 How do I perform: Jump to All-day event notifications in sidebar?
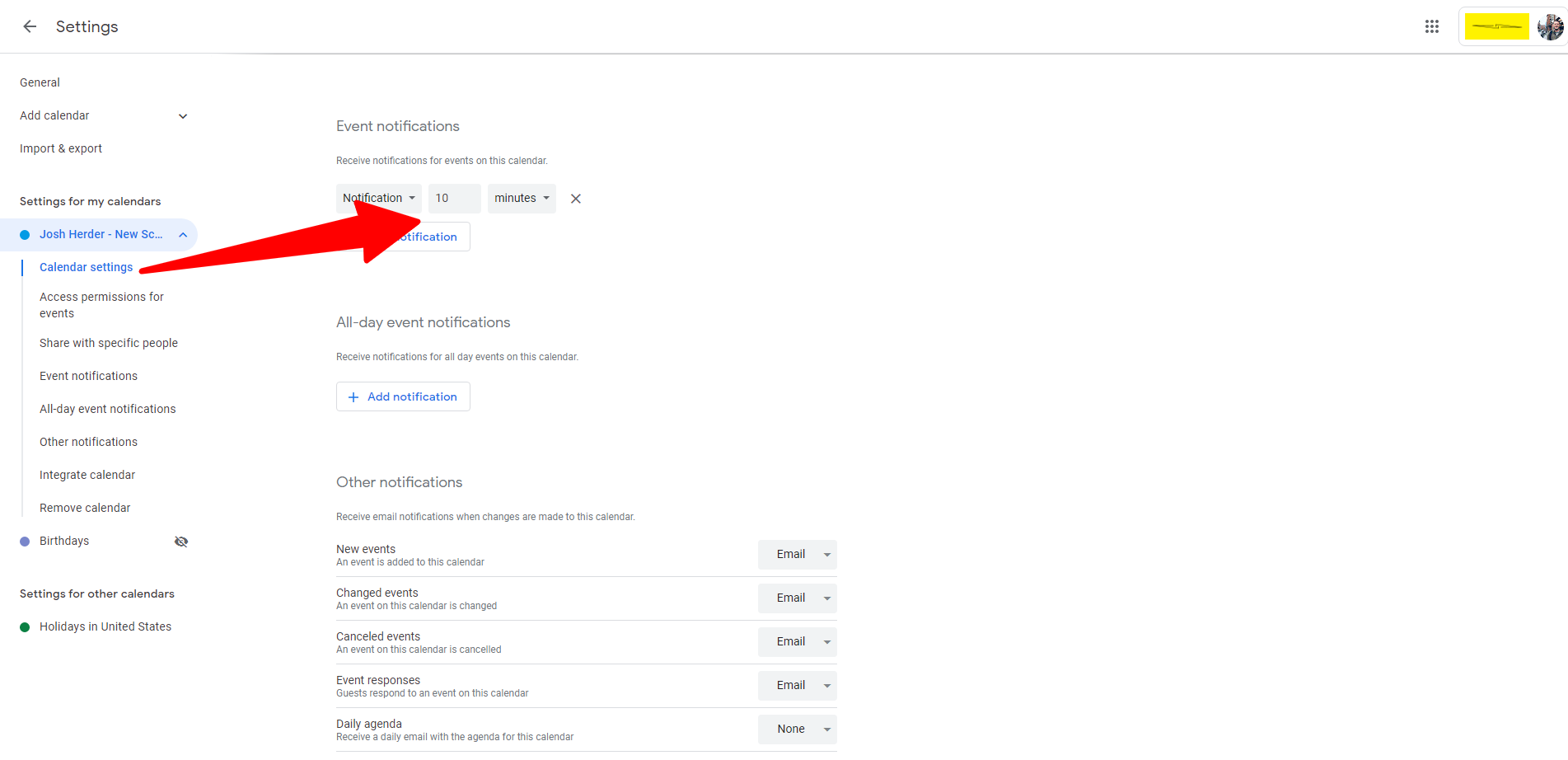point(108,409)
